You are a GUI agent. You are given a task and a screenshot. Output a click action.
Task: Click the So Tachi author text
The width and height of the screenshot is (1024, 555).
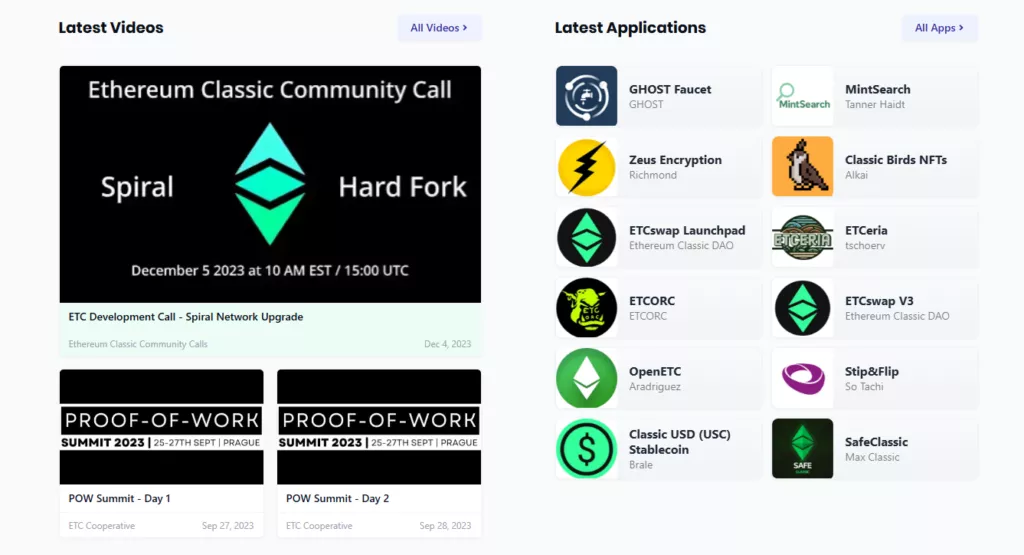(864, 387)
